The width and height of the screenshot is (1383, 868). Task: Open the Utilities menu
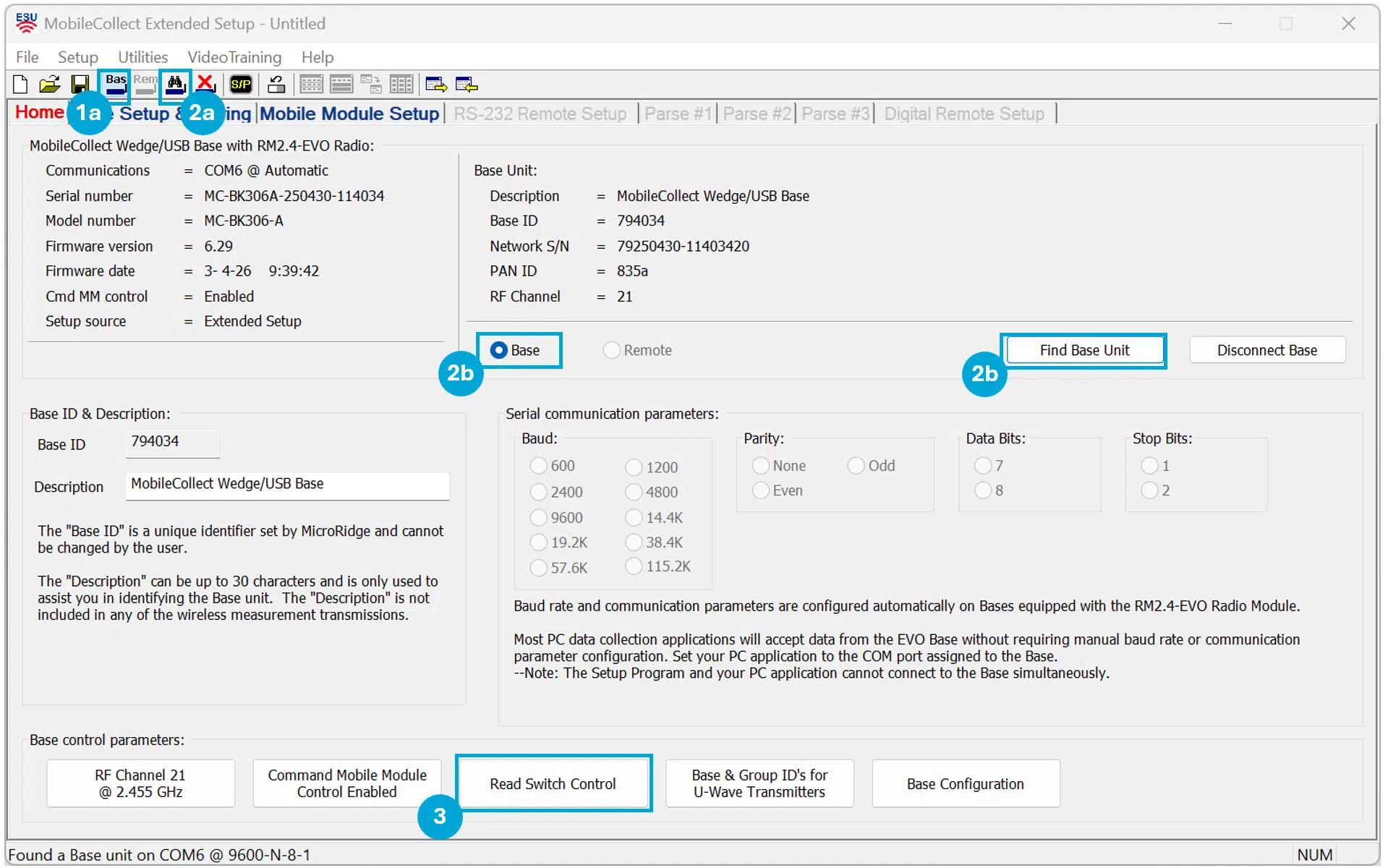pyautogui.click(x=143, y=57)
